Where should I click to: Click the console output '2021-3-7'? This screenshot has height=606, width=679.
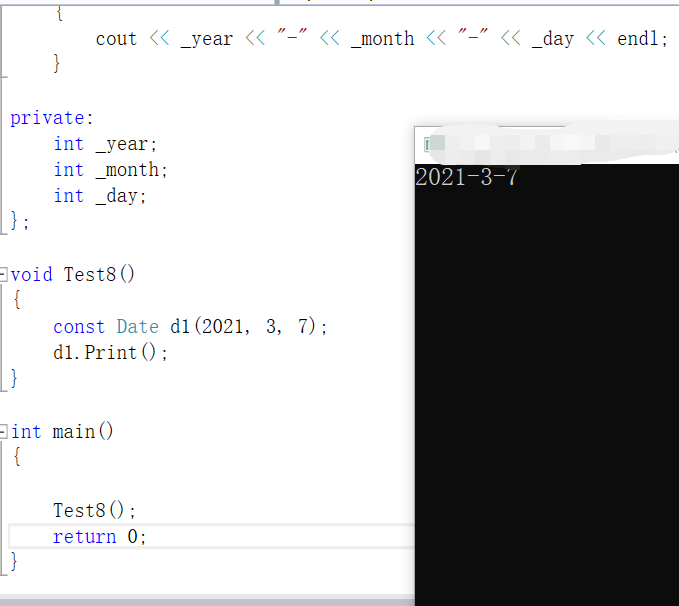[466, 177]
